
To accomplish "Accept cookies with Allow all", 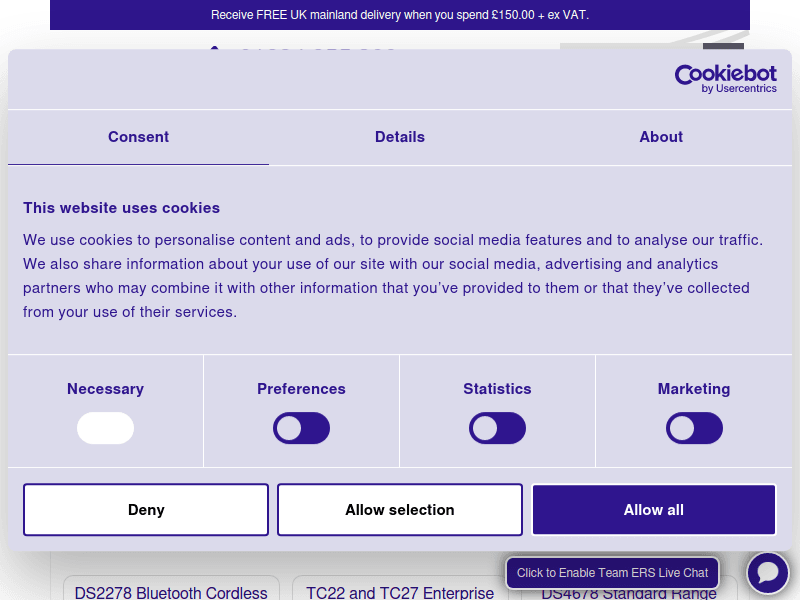I will (654, 510).
